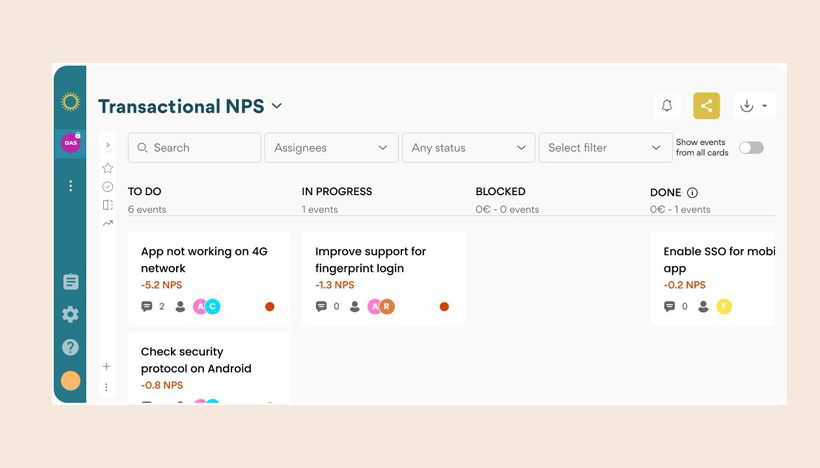Click the download icon

click(747, 106)
